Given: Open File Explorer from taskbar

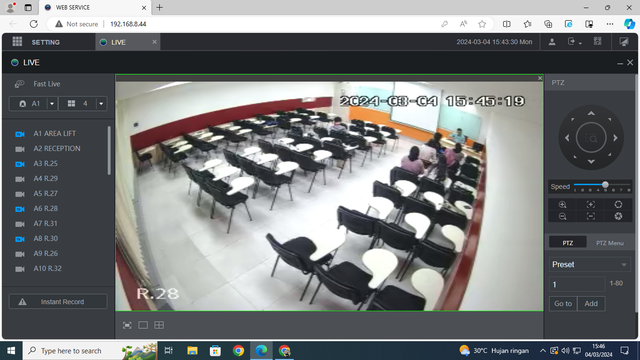Looking at the screenshot, I should click(x=192, y=351).
